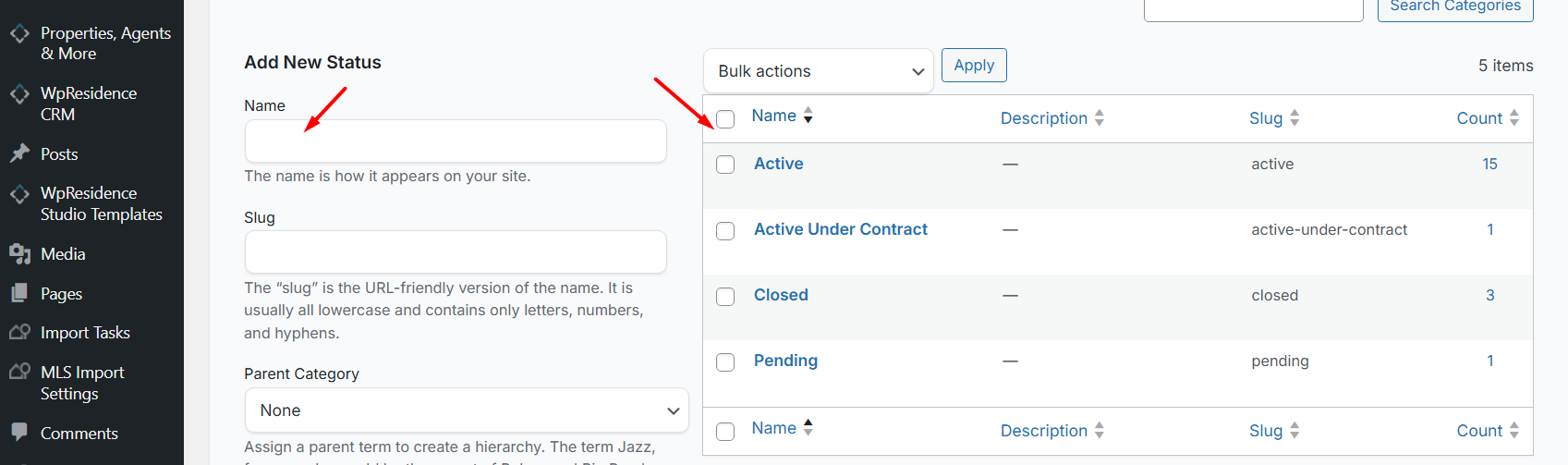1568x465 pixels.
Task: Click the Pages icon in sidebar
Action: pyautogui.click(x=19, y=293)
